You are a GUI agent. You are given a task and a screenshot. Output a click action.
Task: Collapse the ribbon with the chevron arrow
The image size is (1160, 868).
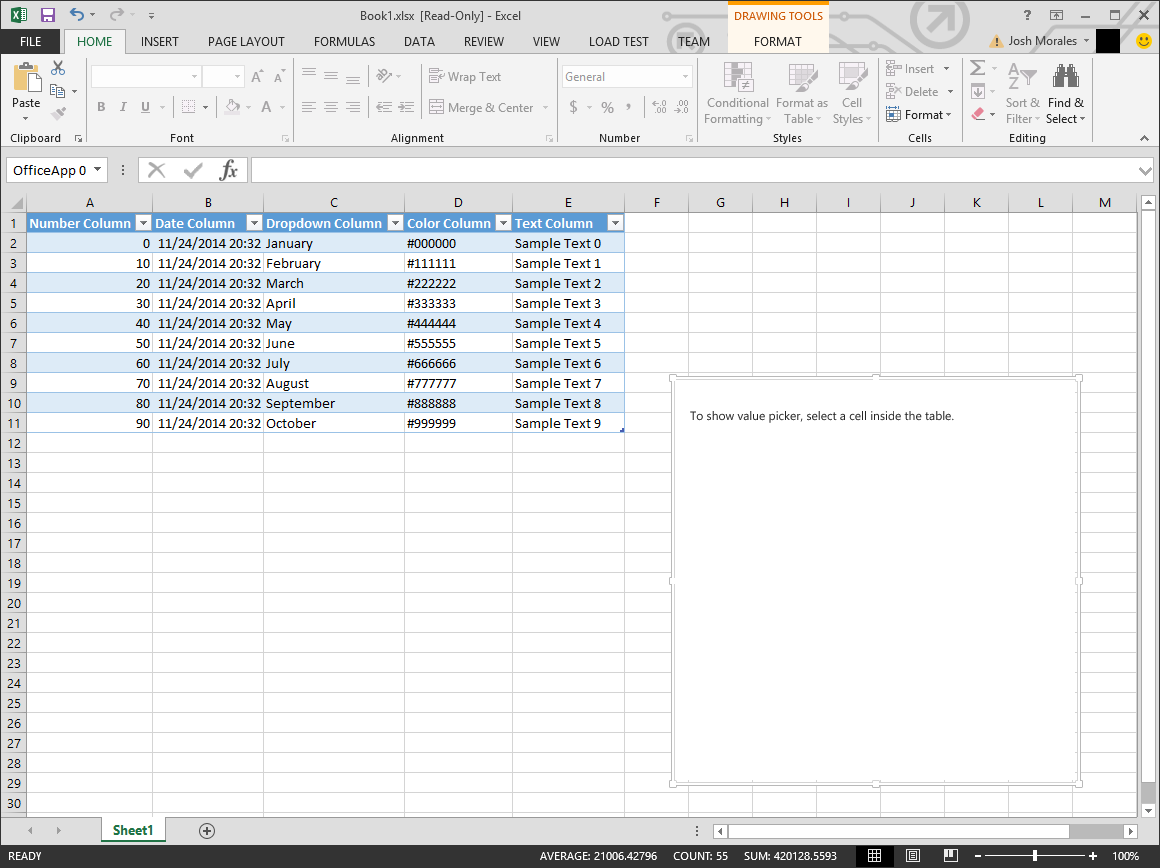pyautogui.click(x=1145, y=139)
